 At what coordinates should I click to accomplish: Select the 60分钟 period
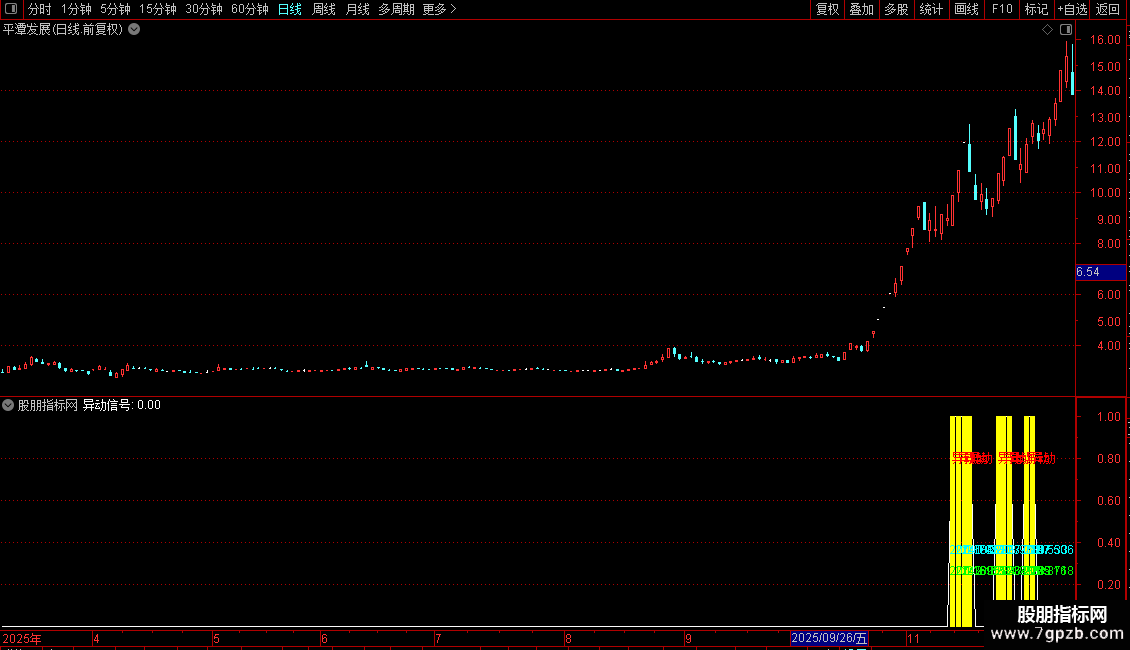(250, 9)
